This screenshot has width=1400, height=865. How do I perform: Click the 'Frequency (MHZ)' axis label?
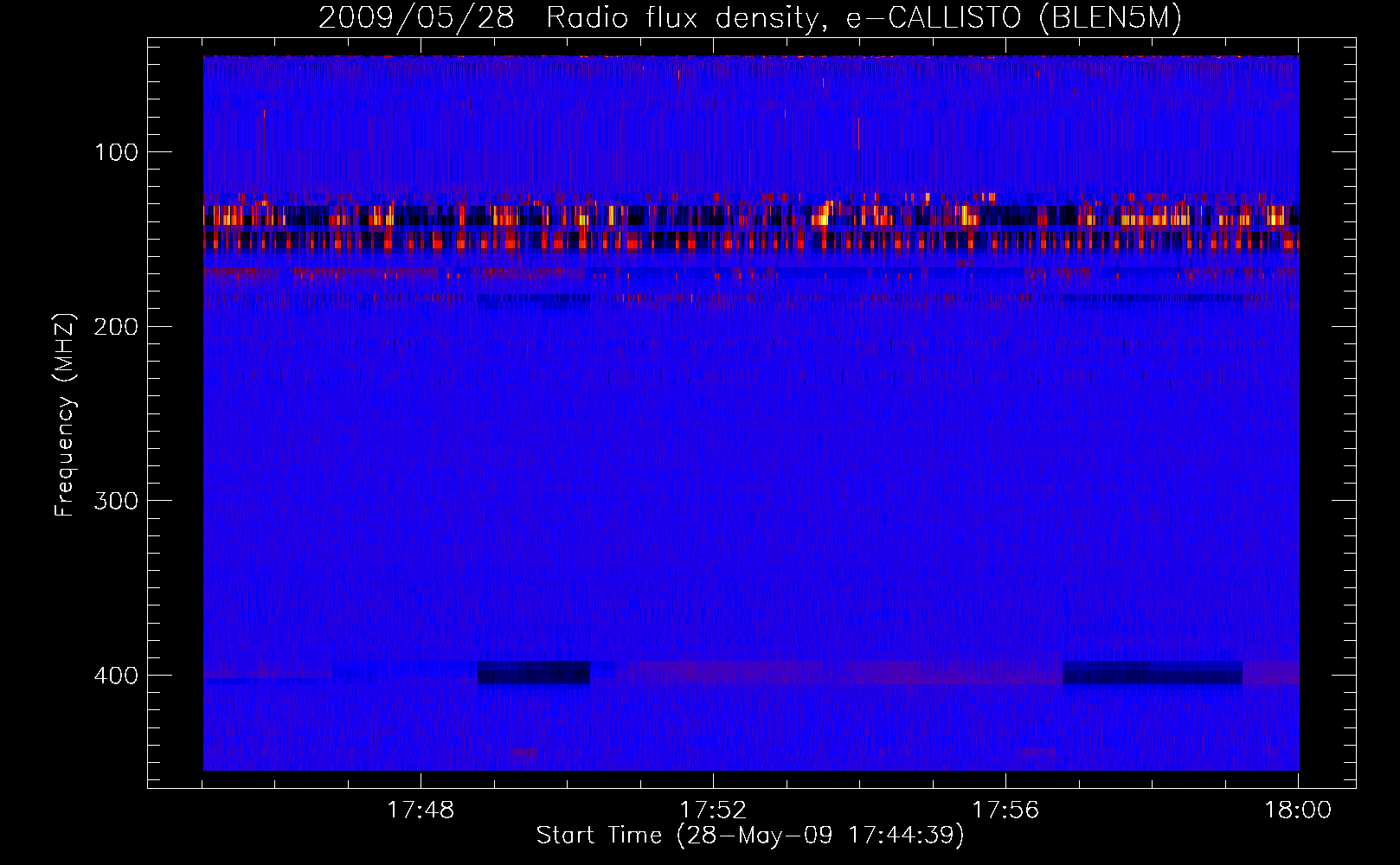click(x=65, y=414)
